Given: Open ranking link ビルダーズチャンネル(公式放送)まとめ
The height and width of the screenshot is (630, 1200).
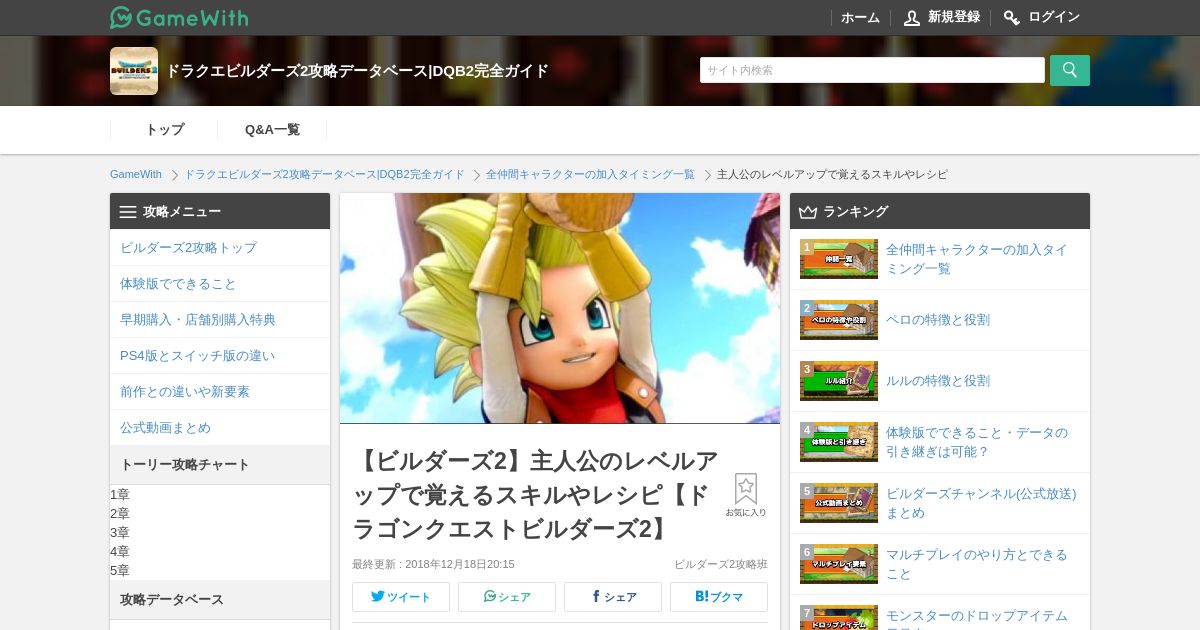Looking at the screenshot, I should tap(981, 503).
